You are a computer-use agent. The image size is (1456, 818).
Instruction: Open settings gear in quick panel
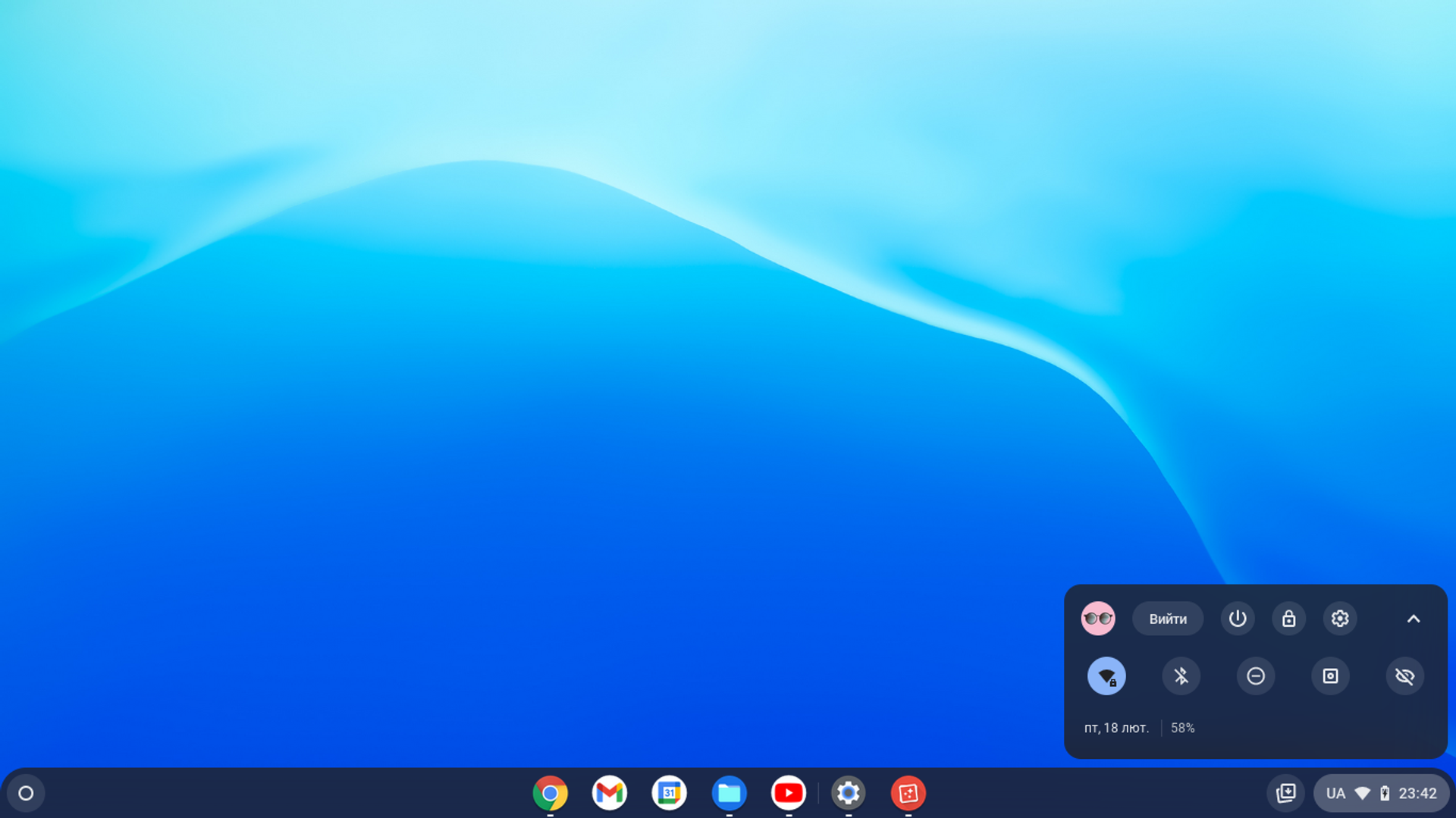[1340, 619]
